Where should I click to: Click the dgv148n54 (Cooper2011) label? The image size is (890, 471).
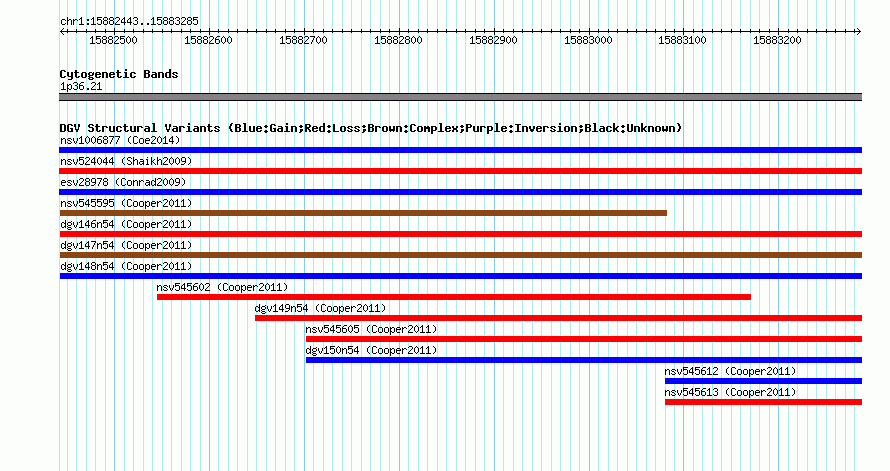pos(126,266)
